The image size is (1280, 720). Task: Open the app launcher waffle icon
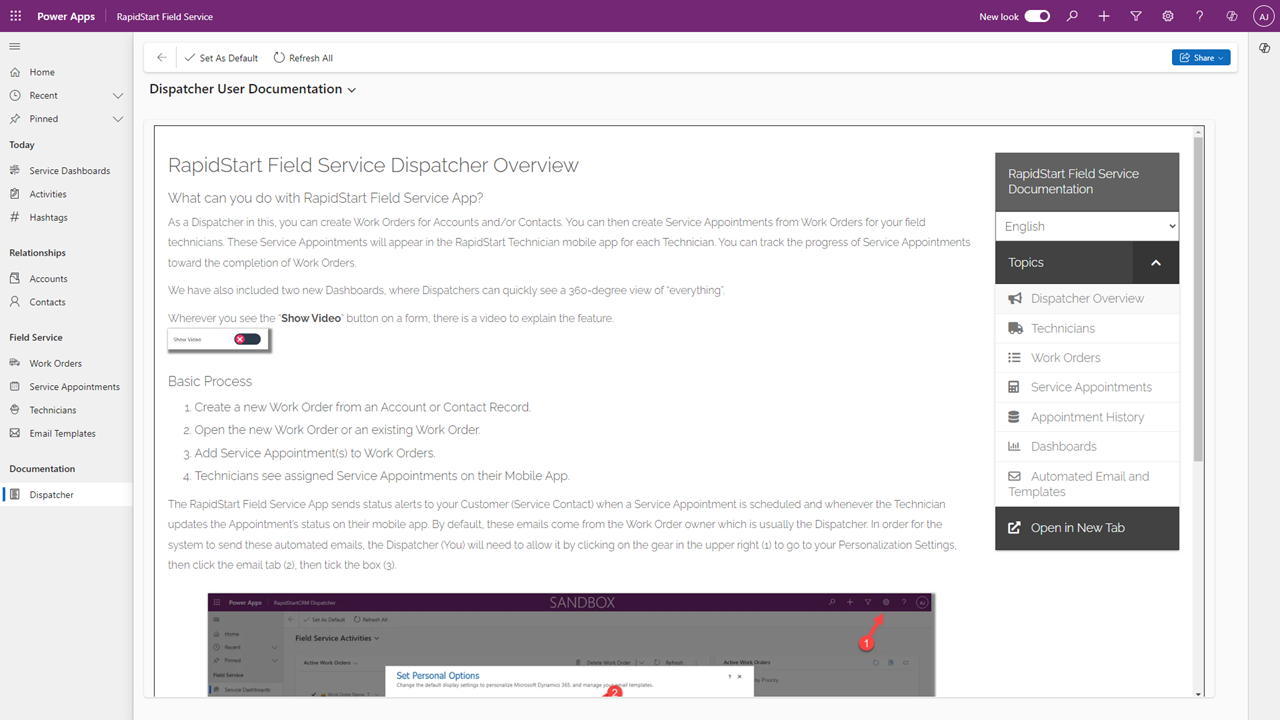pyautogui.click(x=15, y=16)
